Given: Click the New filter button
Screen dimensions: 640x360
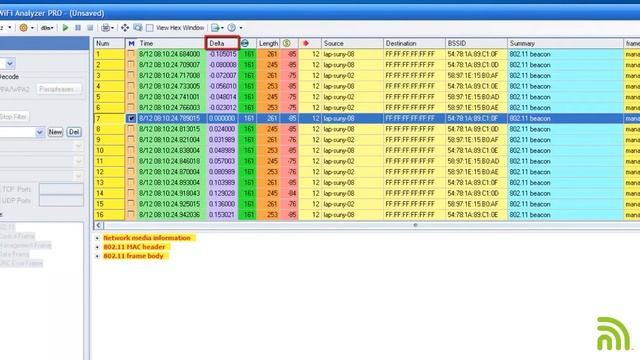Looking at the screenshot, I should coord(55,132).
